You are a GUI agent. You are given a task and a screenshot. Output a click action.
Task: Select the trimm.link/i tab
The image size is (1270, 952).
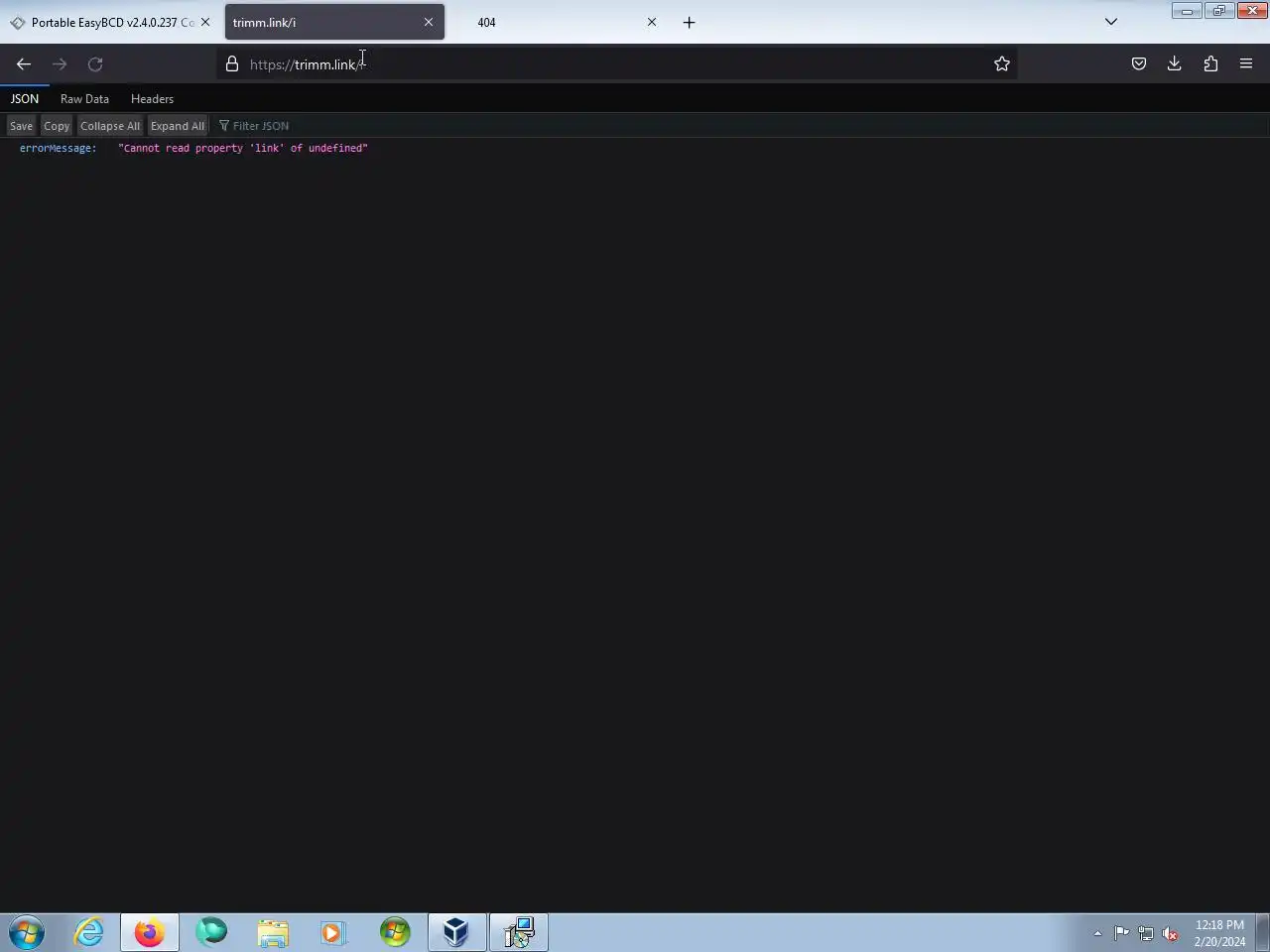click(x=334, y=22)
